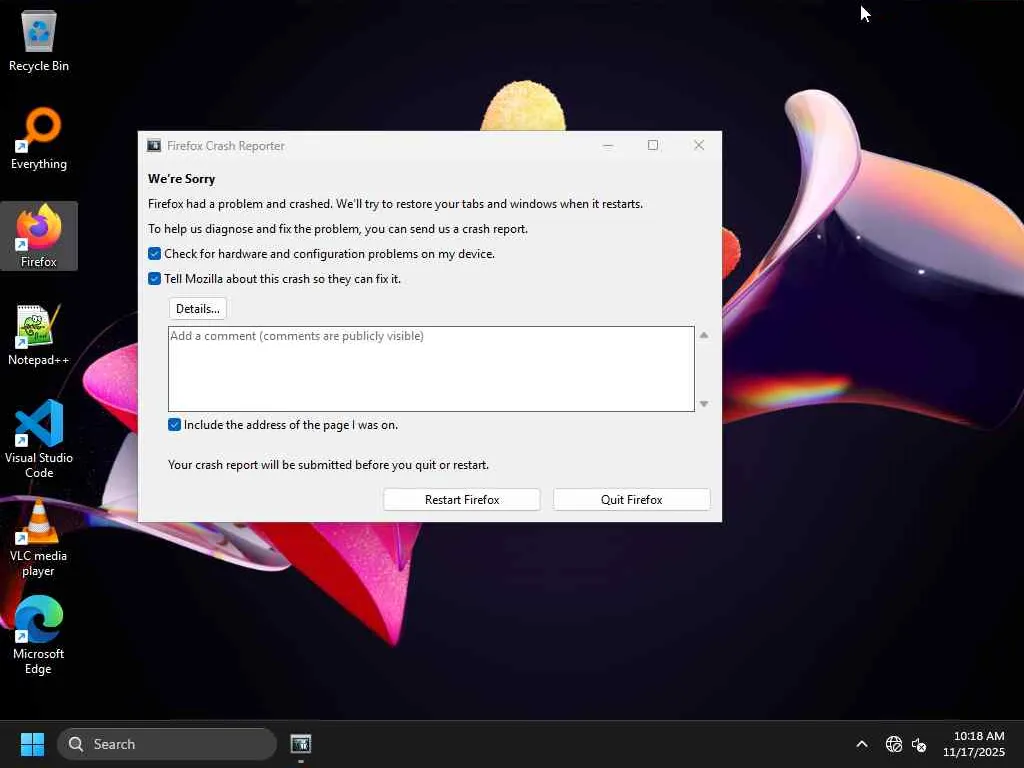The image size is (1024, 768).
Task: Select the Firefox desktop shortcut
Action: (39, 236)
